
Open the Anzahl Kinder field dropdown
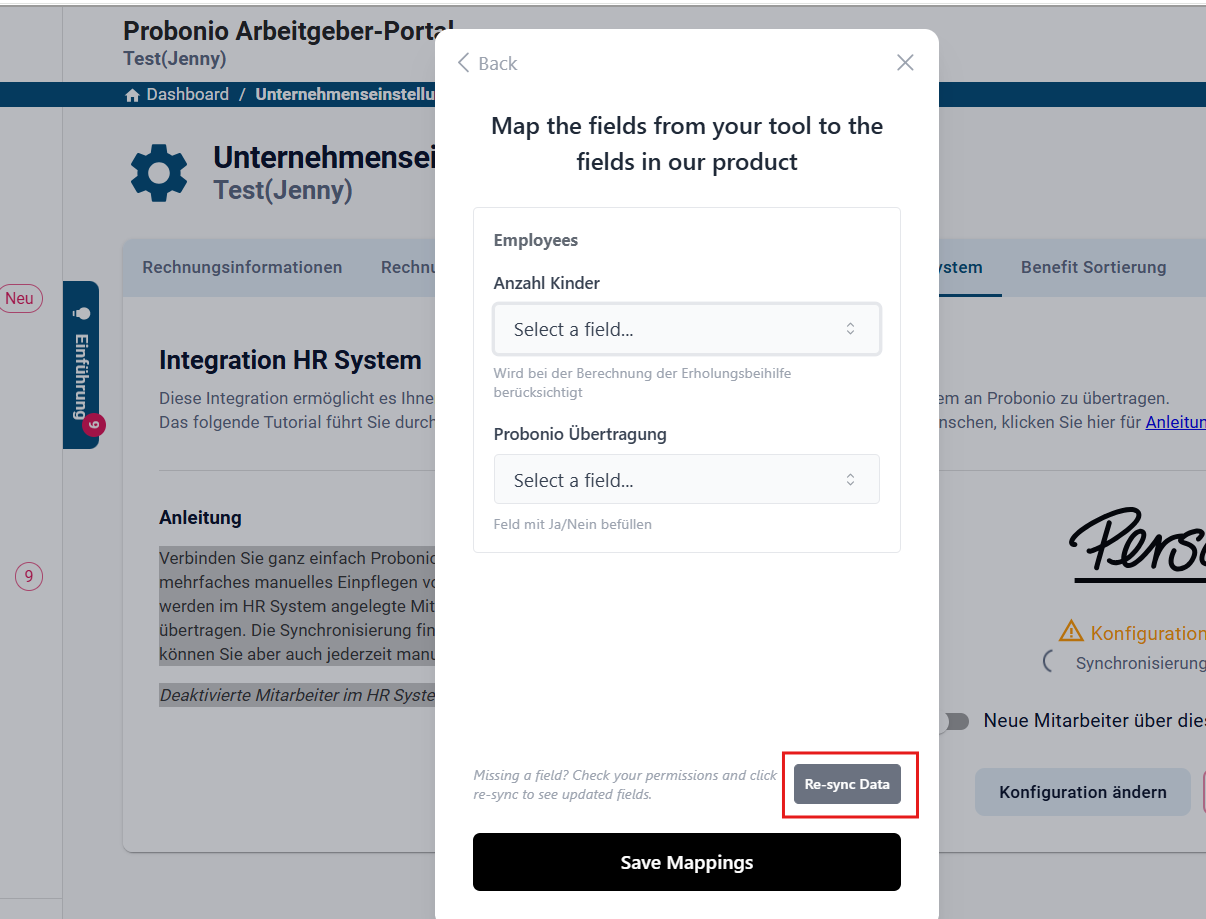(x=687, y=329)
